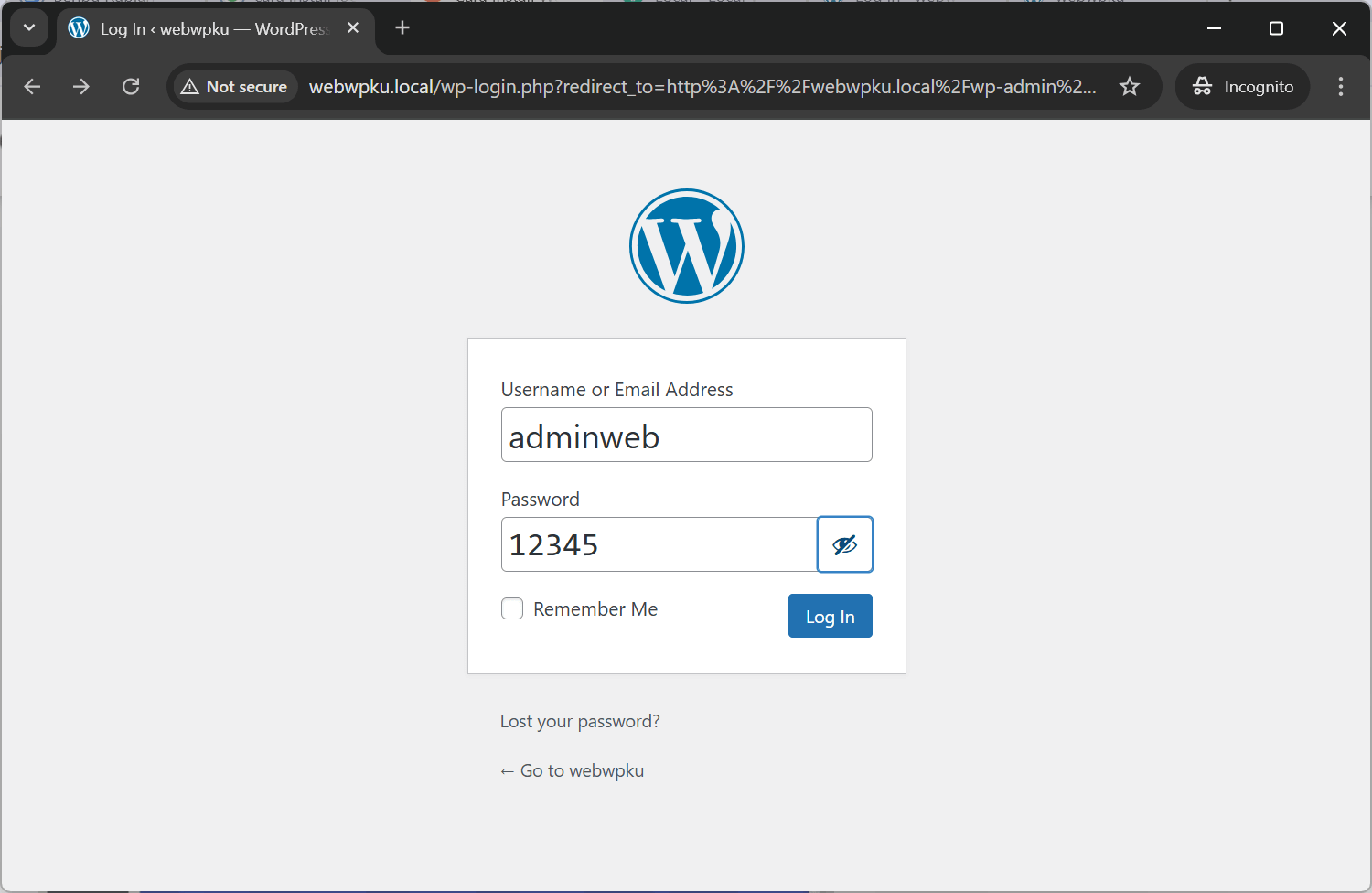
Task: Focus the Username or Email Address field
Action: click(687, 435)
